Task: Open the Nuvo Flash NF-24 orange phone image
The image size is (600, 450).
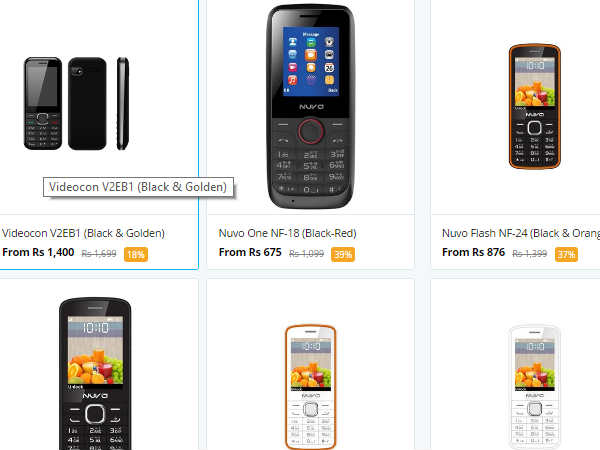Action: (535, 106)
